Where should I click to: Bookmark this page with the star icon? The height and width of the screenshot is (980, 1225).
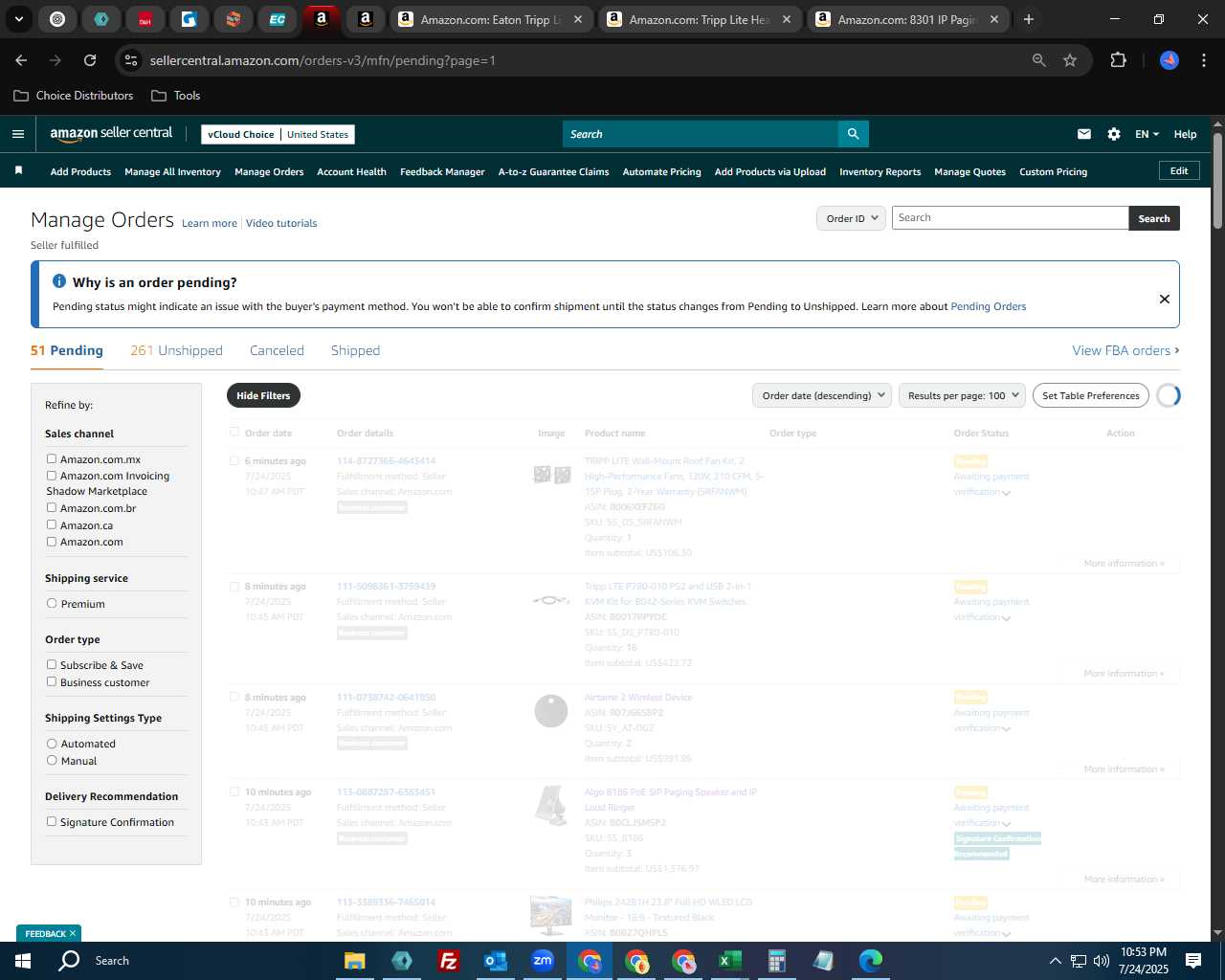tap(1070, 60)
